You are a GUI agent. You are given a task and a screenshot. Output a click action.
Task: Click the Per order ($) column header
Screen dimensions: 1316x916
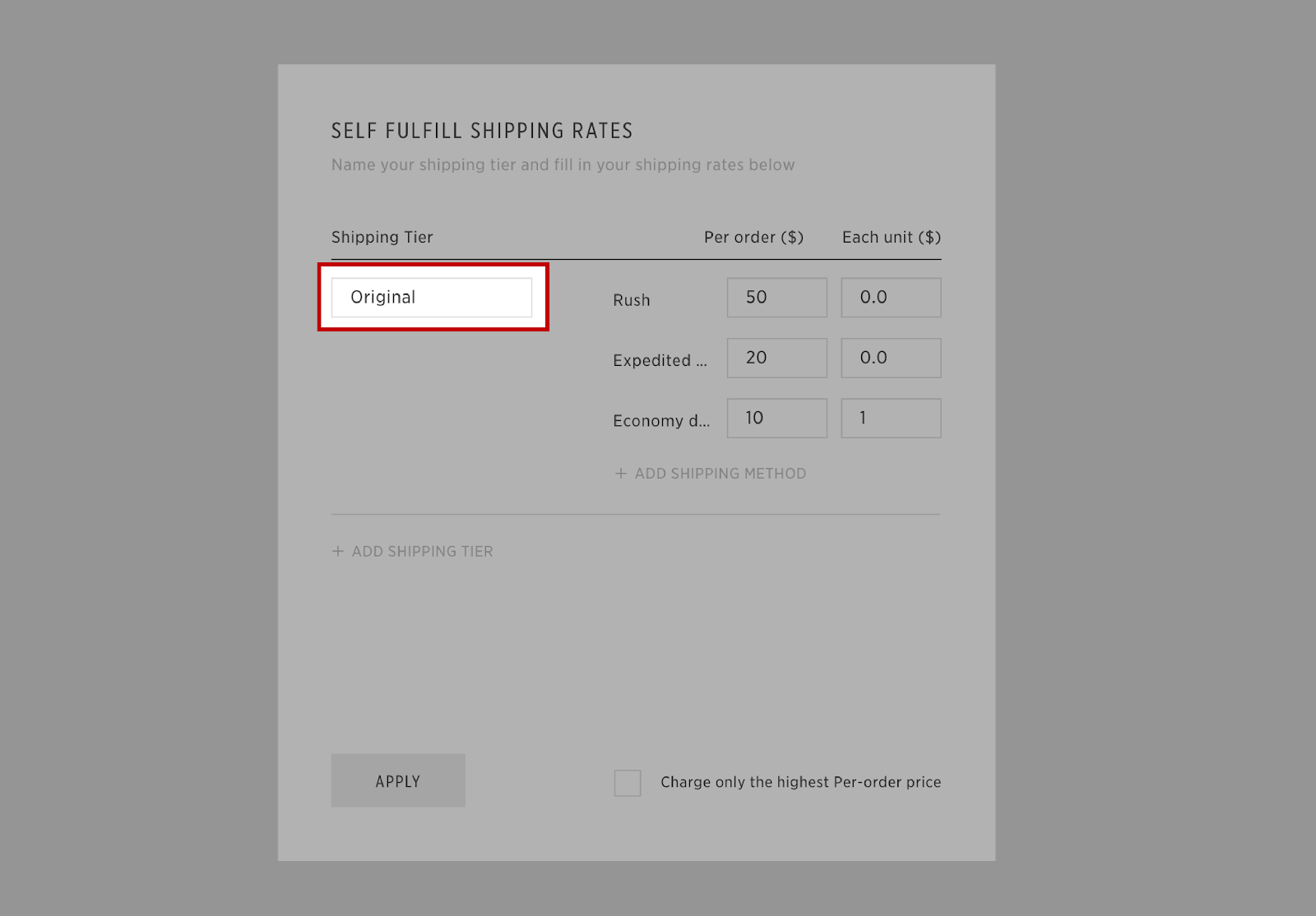point(753,237)
